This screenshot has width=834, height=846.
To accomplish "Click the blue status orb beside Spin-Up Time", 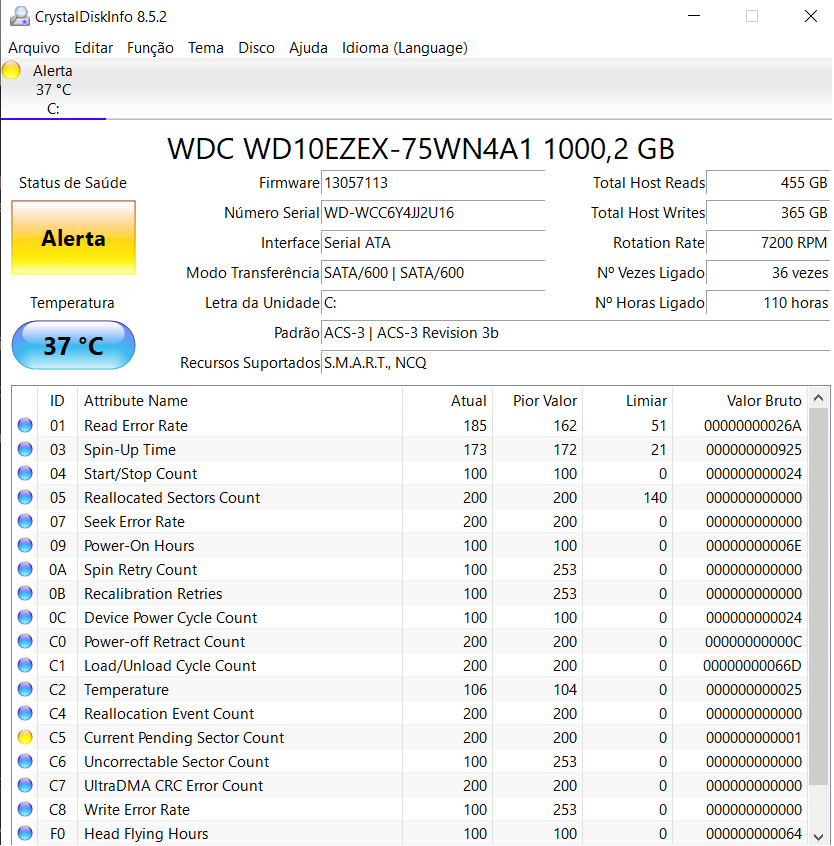I will tap(25, 450).
